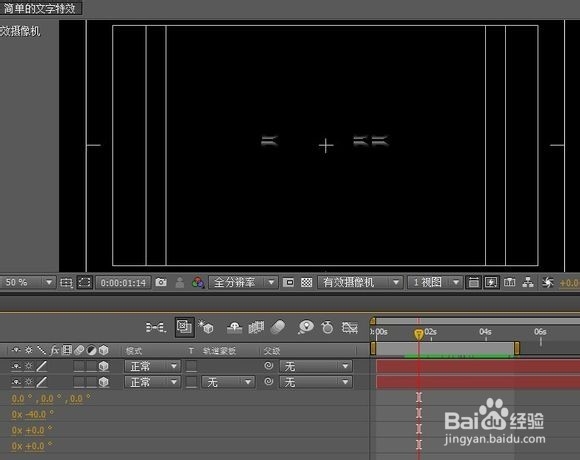Screen dimensions: 580x460
Task: Toggle the transparency grid icon
Action: (306, 283)
